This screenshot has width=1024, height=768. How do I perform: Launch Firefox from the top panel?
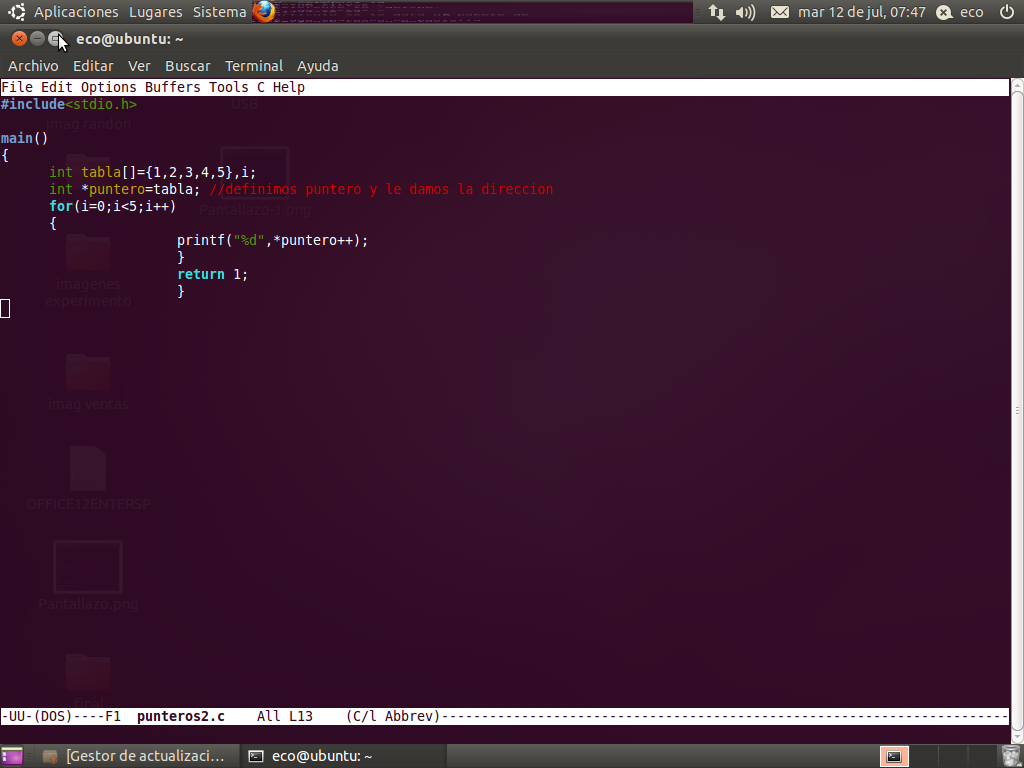pos(264,12)
